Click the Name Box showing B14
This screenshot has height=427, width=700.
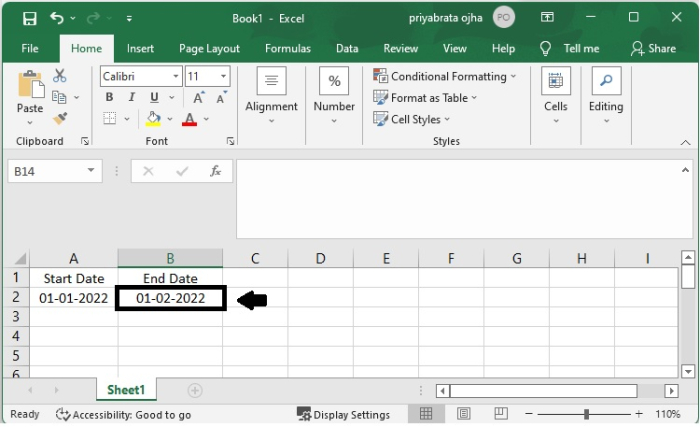point(55,171)
